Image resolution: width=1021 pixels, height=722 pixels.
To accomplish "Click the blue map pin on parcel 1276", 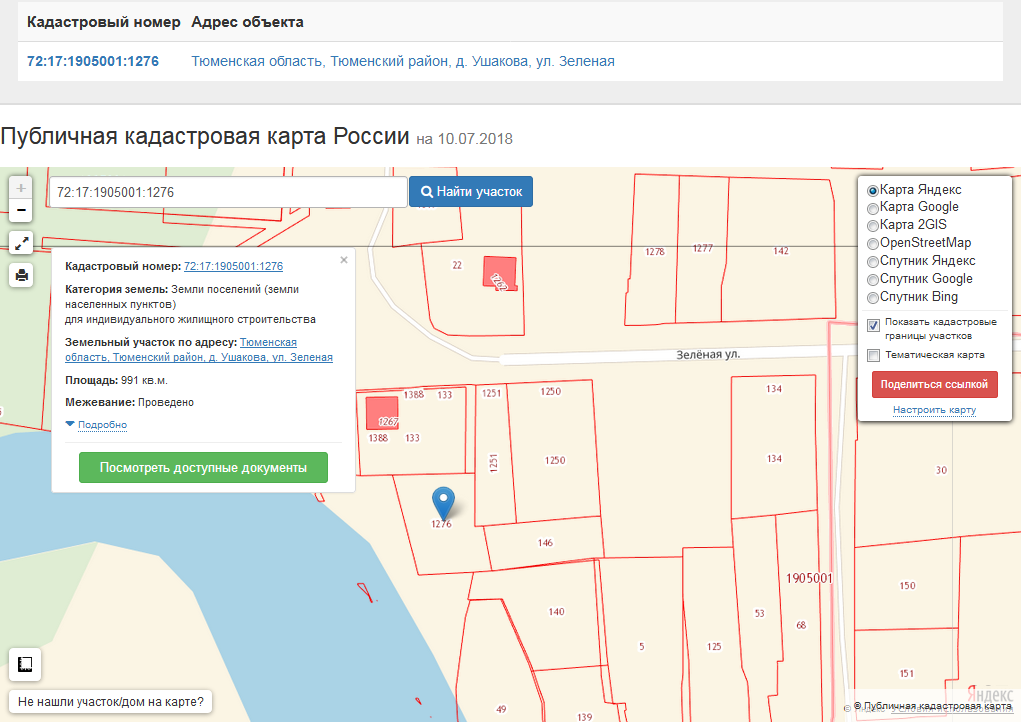I will click(x=443, y=503).
